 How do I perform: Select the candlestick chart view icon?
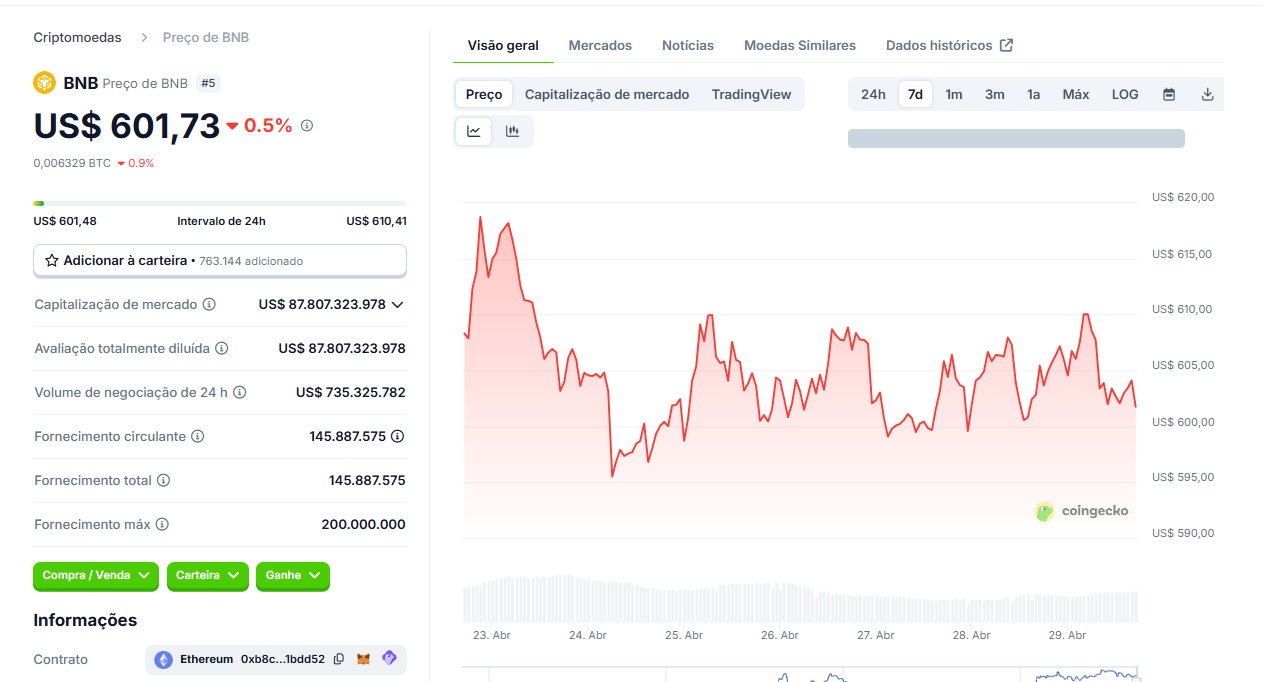(x=513, y=131)
